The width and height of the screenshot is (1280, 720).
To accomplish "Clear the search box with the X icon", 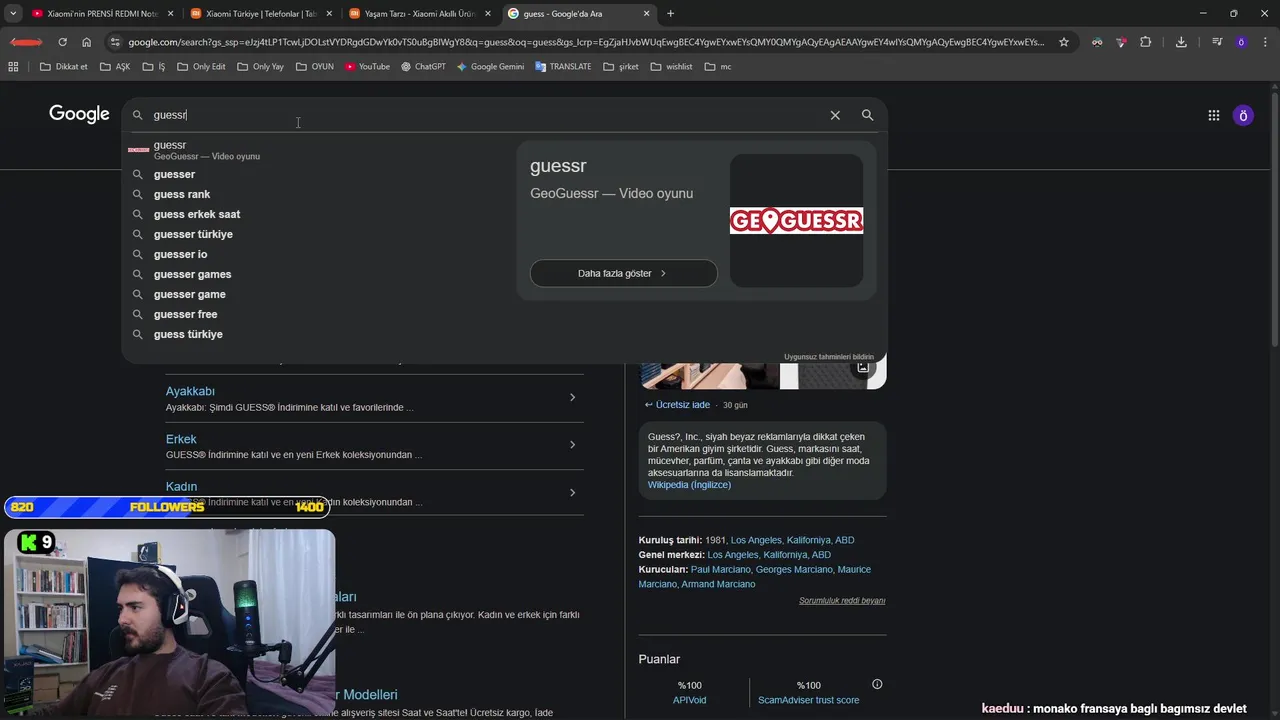I will click(835, 115).
